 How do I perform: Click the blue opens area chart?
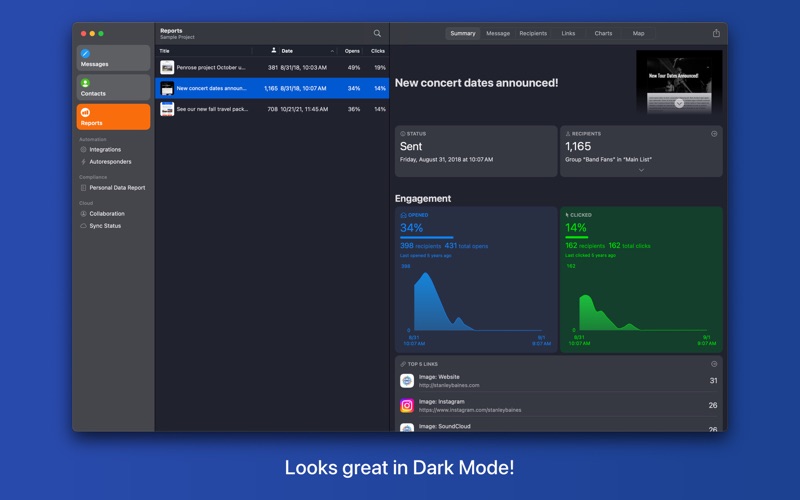point(477,301)
